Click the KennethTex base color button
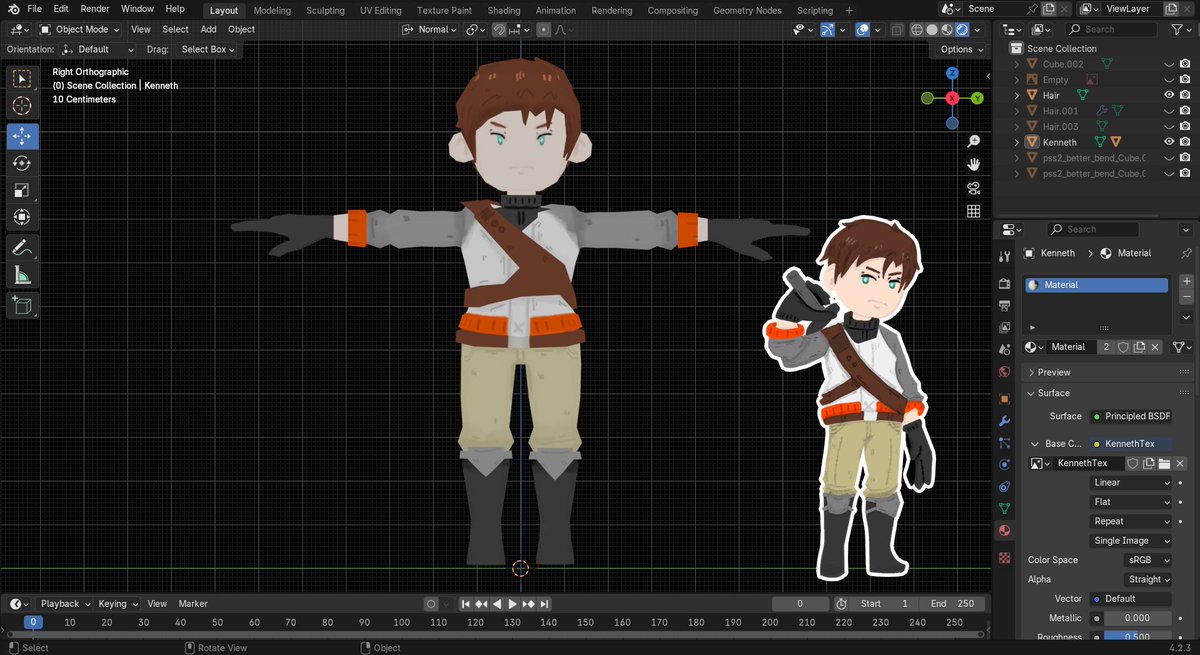The height and width of the screenshot is (655, 1200). [x=1130, y=443]
